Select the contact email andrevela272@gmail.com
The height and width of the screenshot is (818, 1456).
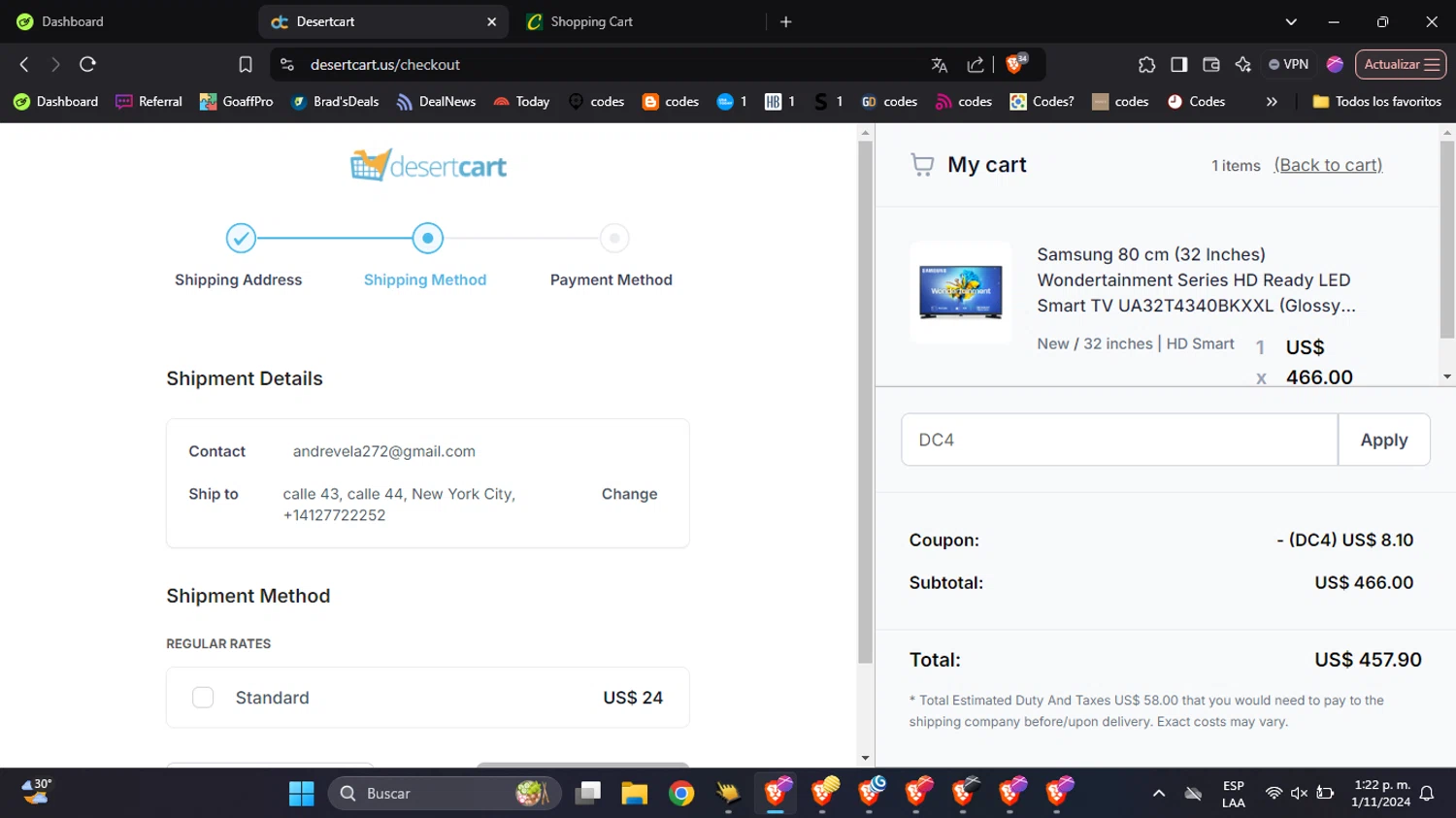click(383, 451)
